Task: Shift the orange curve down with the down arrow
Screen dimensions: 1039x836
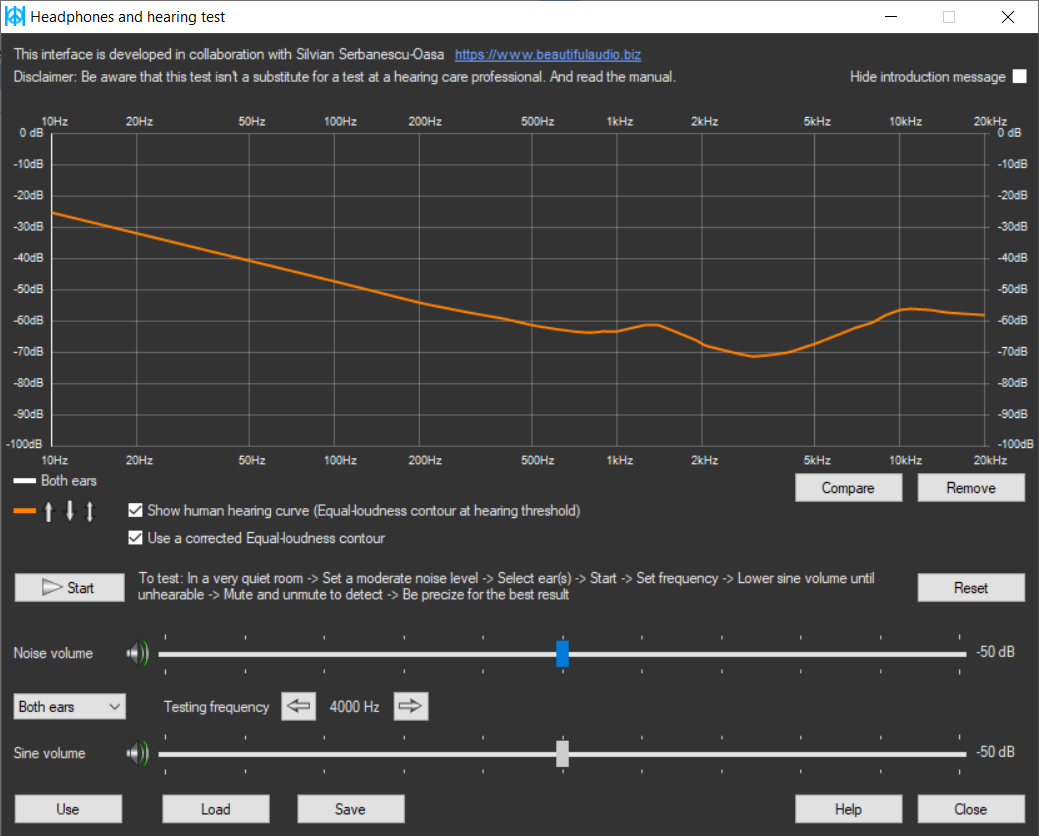Action: click(68, 511)
